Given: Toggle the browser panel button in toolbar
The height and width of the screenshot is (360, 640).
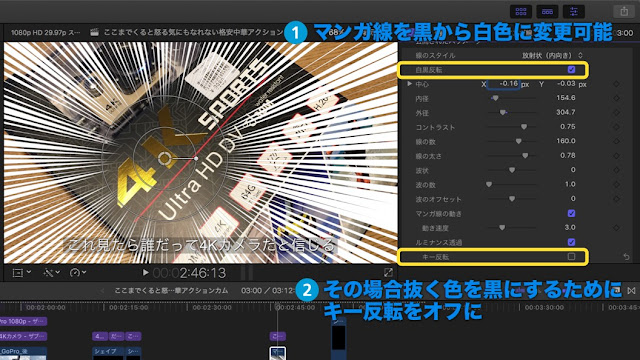Looking at the screenshot, I should [521, 11].
